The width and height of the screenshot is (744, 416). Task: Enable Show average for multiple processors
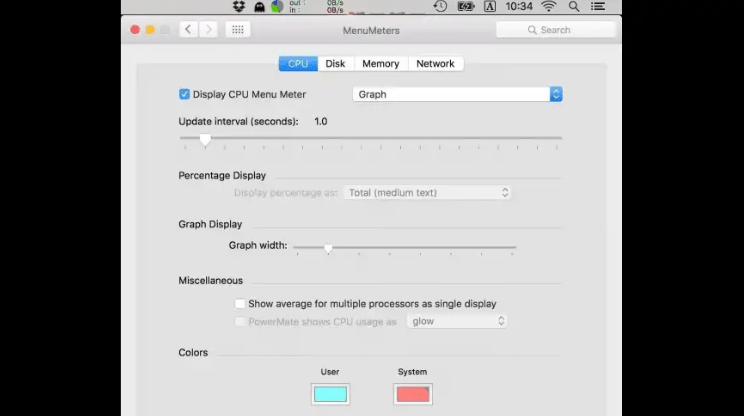[240, 304]
